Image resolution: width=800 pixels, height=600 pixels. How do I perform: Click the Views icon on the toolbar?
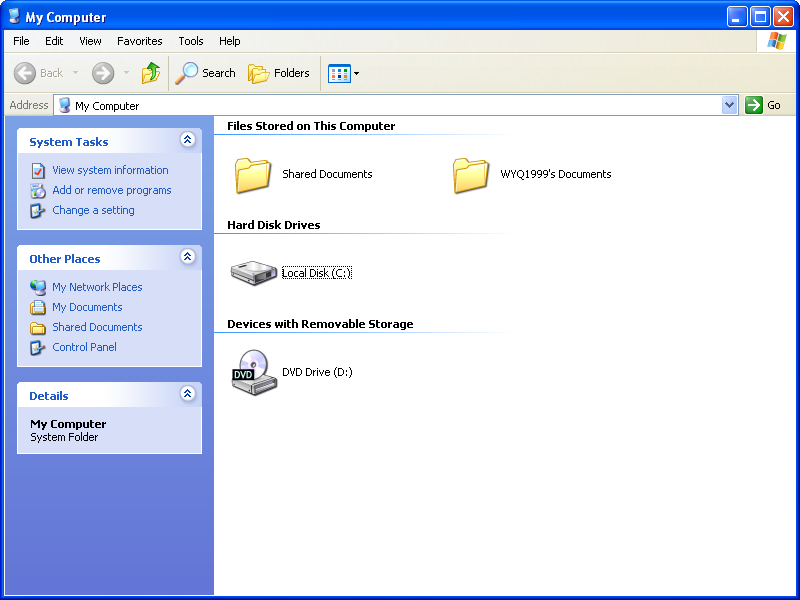point(339,73)
